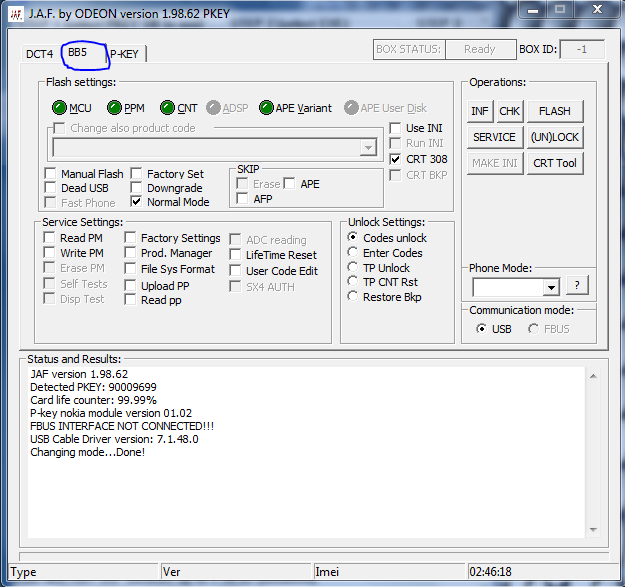Click the scroll up arrow in results log
Viewport: 625px width, 587px height.
594,376
